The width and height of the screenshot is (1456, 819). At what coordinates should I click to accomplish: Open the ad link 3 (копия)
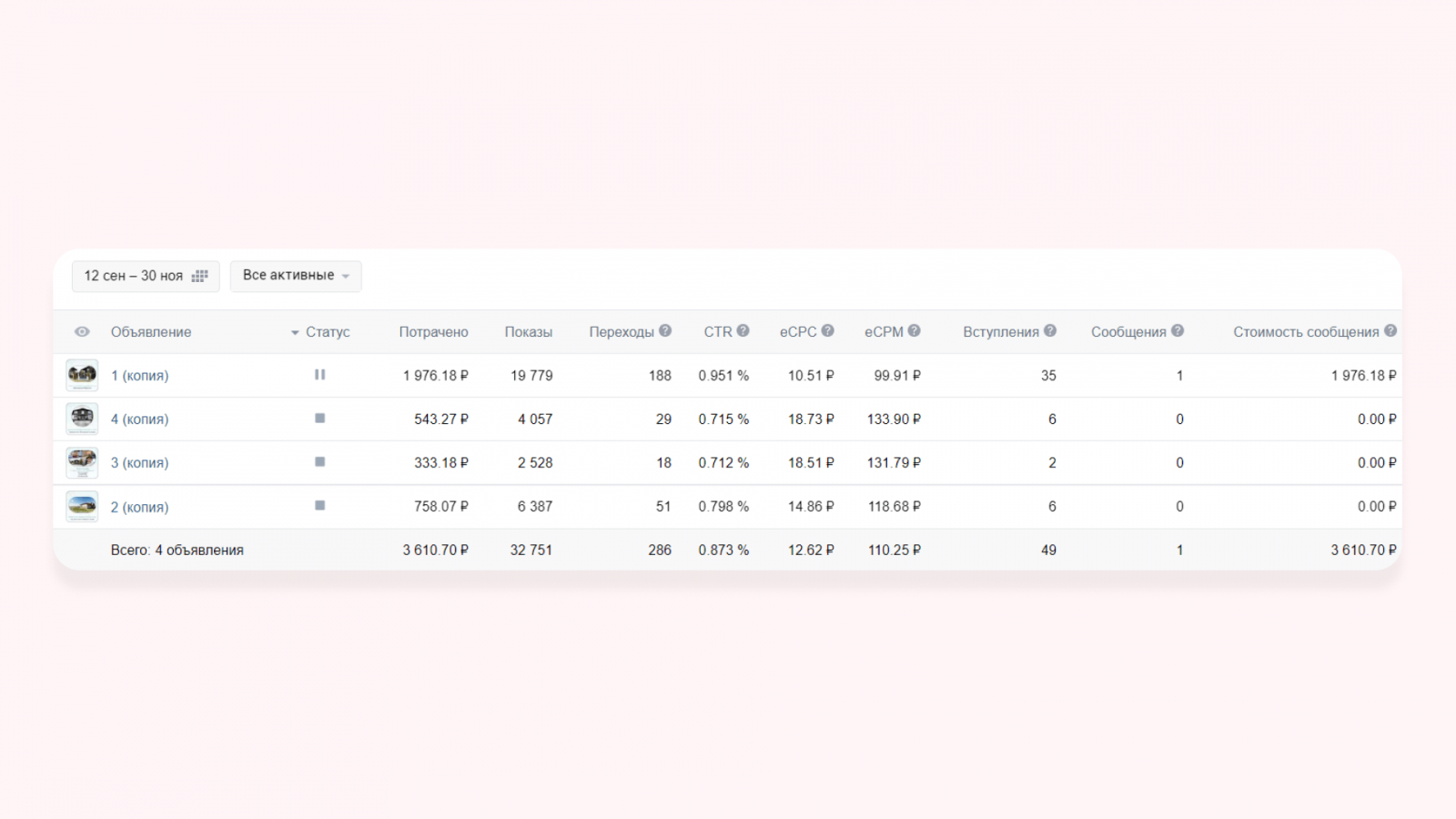[139, 463]
